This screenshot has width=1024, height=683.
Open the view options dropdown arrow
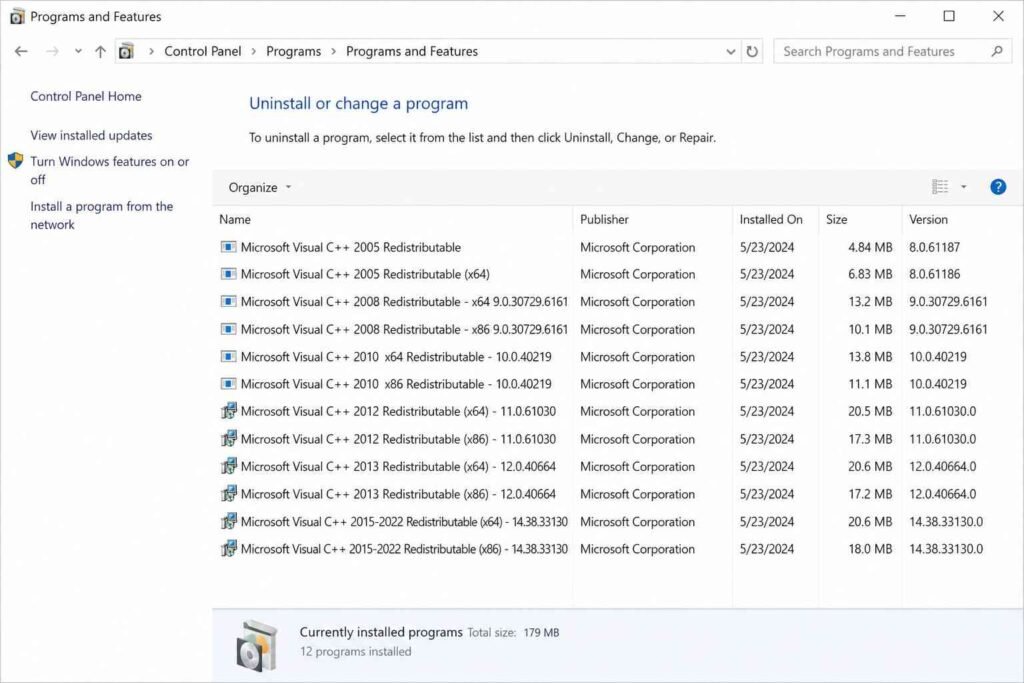963,187
